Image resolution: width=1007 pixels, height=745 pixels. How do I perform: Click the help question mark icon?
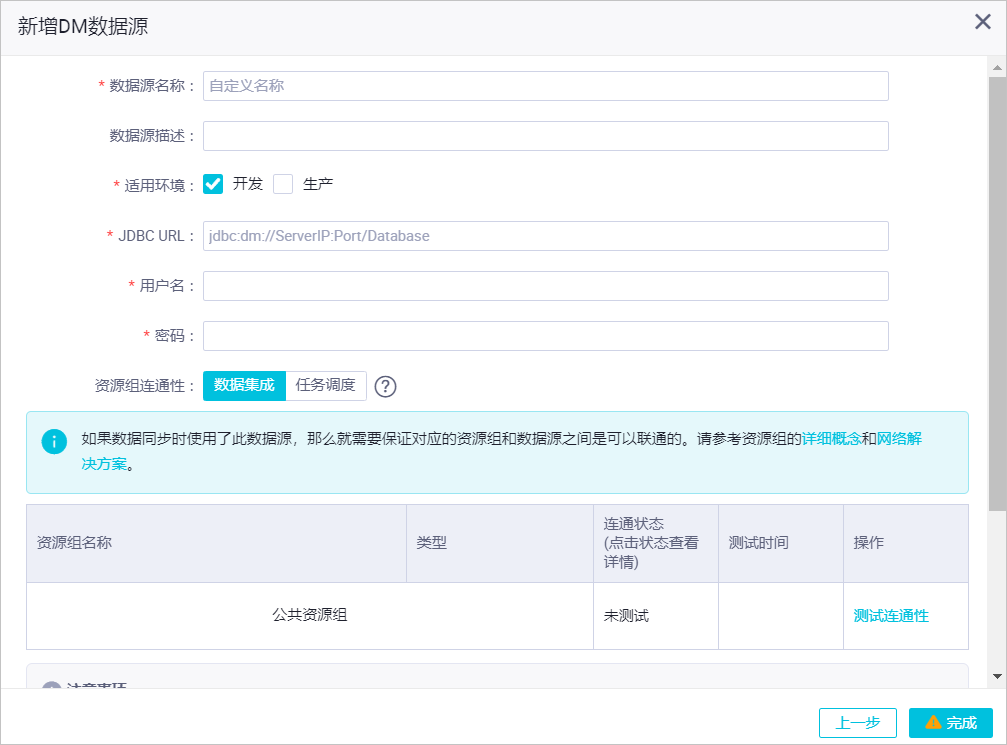point(385,387)
